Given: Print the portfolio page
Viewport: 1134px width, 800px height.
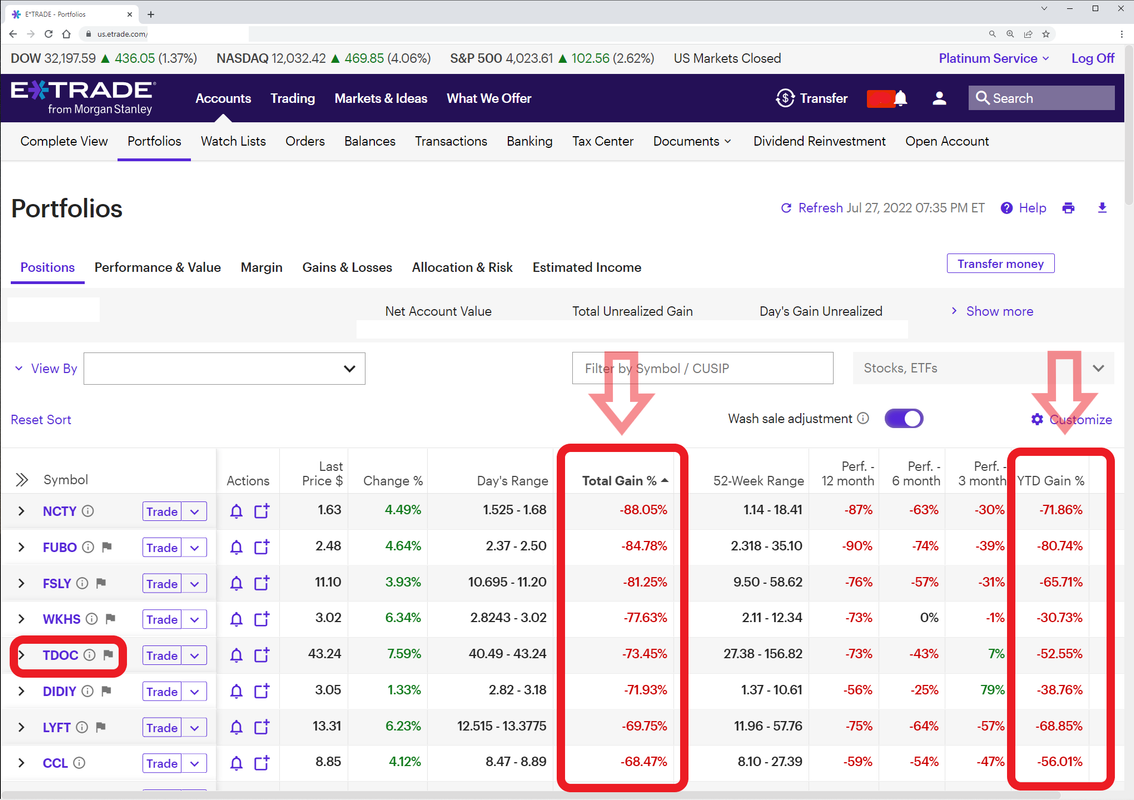Looking at the screenshot, I should coord(1068,208).
